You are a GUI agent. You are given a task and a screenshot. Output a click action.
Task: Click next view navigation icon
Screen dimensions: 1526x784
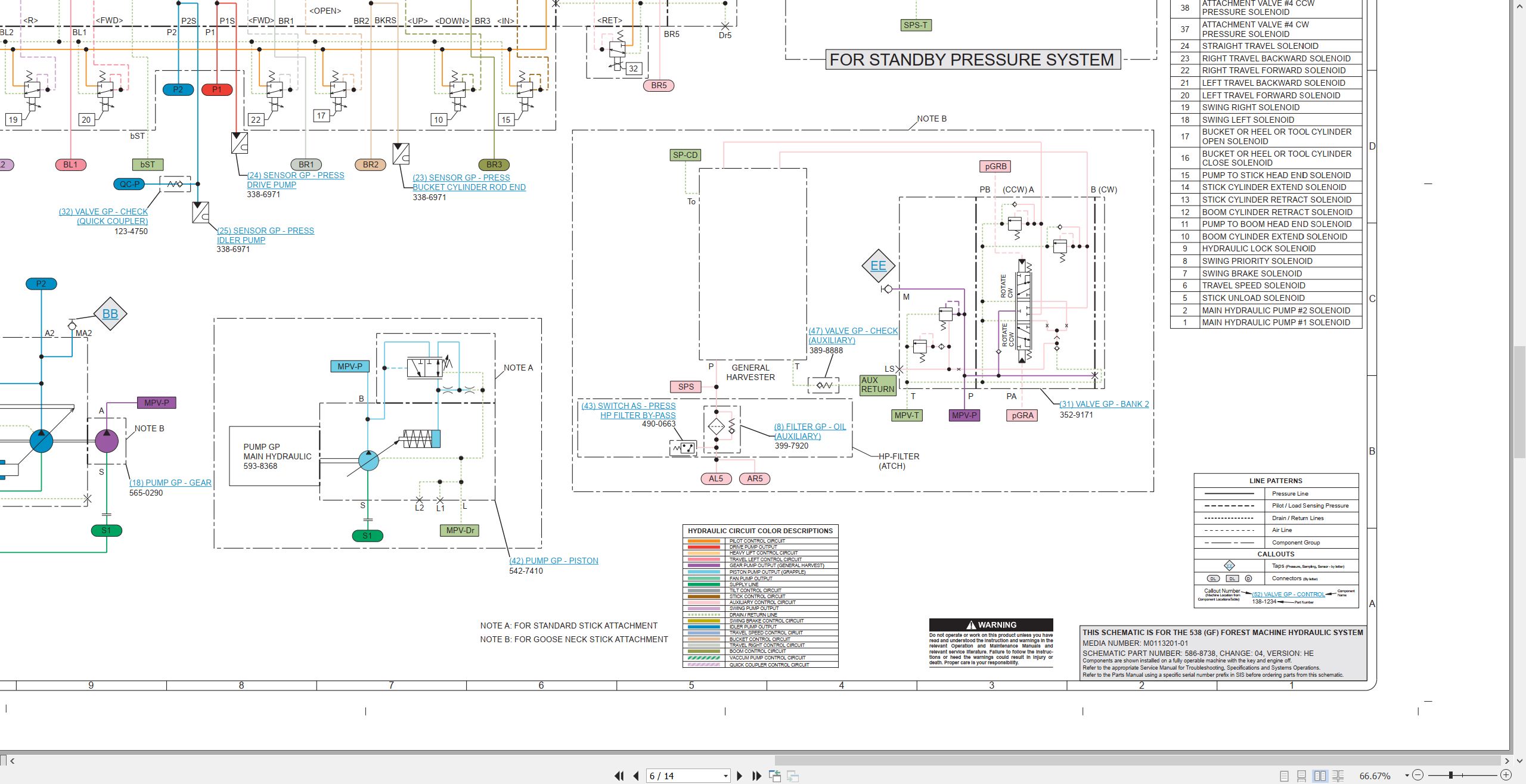pos(793,776)
